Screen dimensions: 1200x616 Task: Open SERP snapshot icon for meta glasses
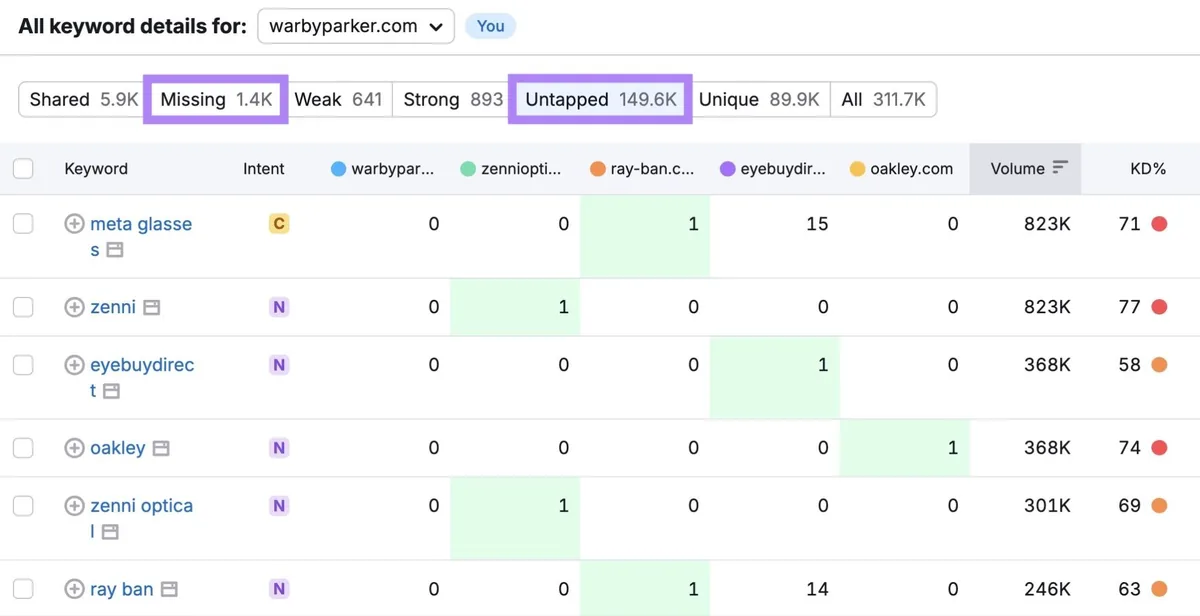click(x=115, y=250)
